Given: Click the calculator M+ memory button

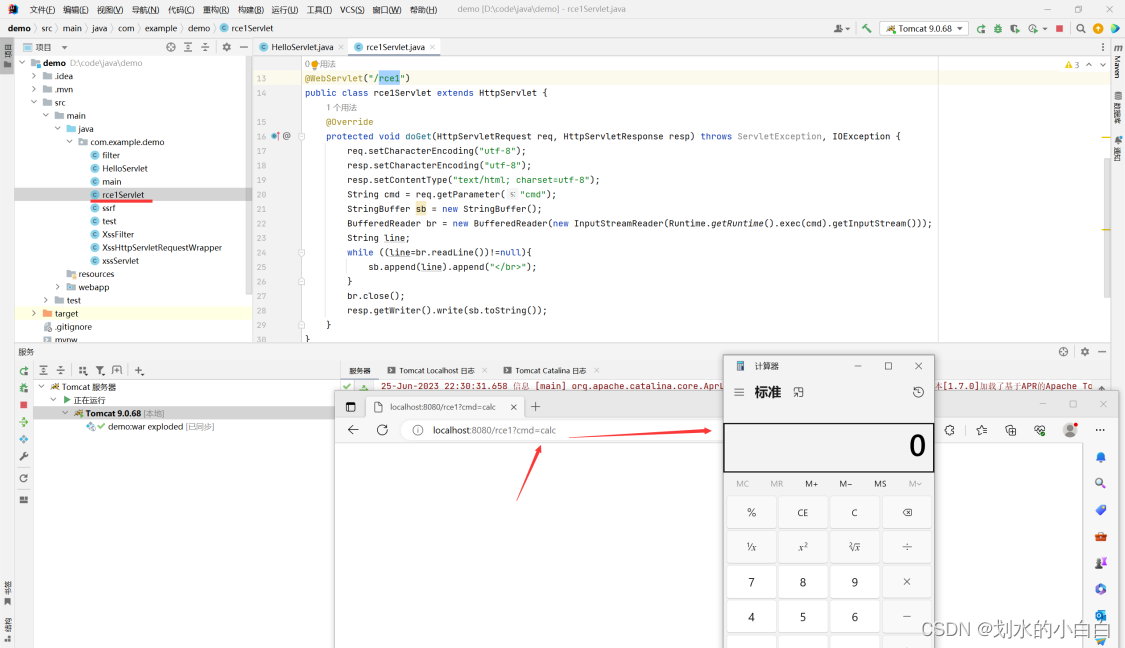Looking at the screenshot, I should [811, 484].
